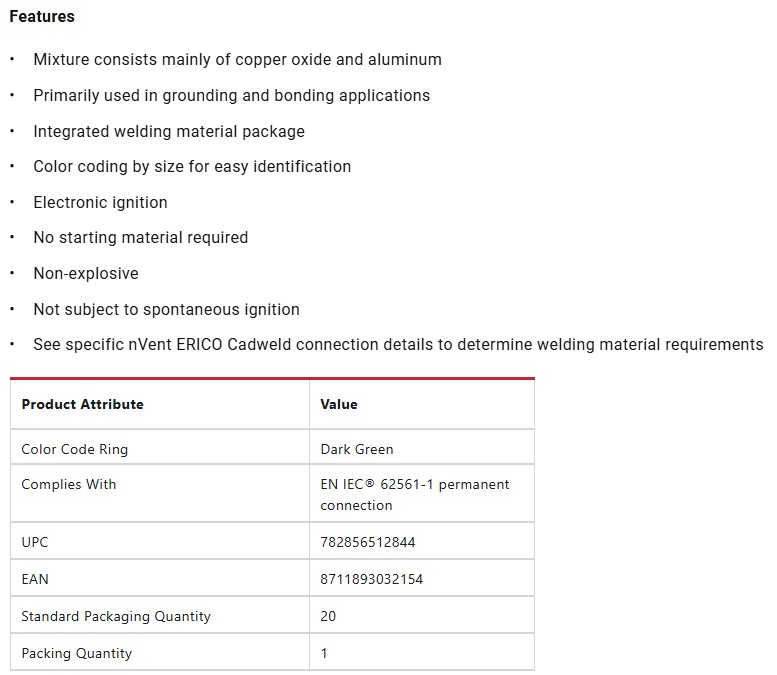The height and width of the screenshot is (675, 777).
Task: Select the Electronic ignition bullet
Action: coord(100,202)
